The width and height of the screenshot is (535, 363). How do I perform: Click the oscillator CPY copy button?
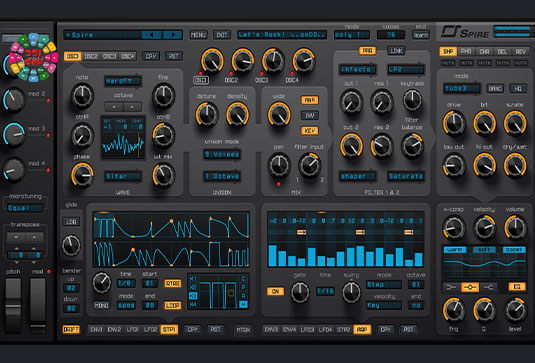pyautogui.click(x=151, y=56)
